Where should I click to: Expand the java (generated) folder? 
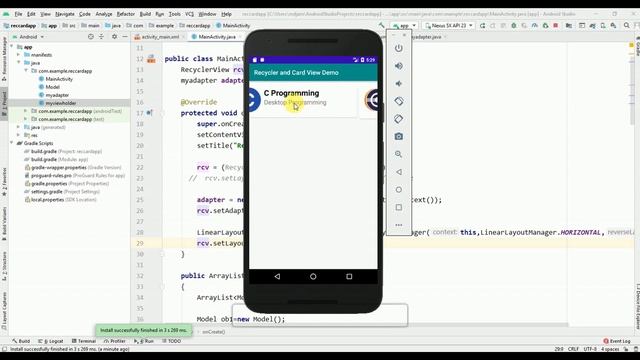(18, 127)
